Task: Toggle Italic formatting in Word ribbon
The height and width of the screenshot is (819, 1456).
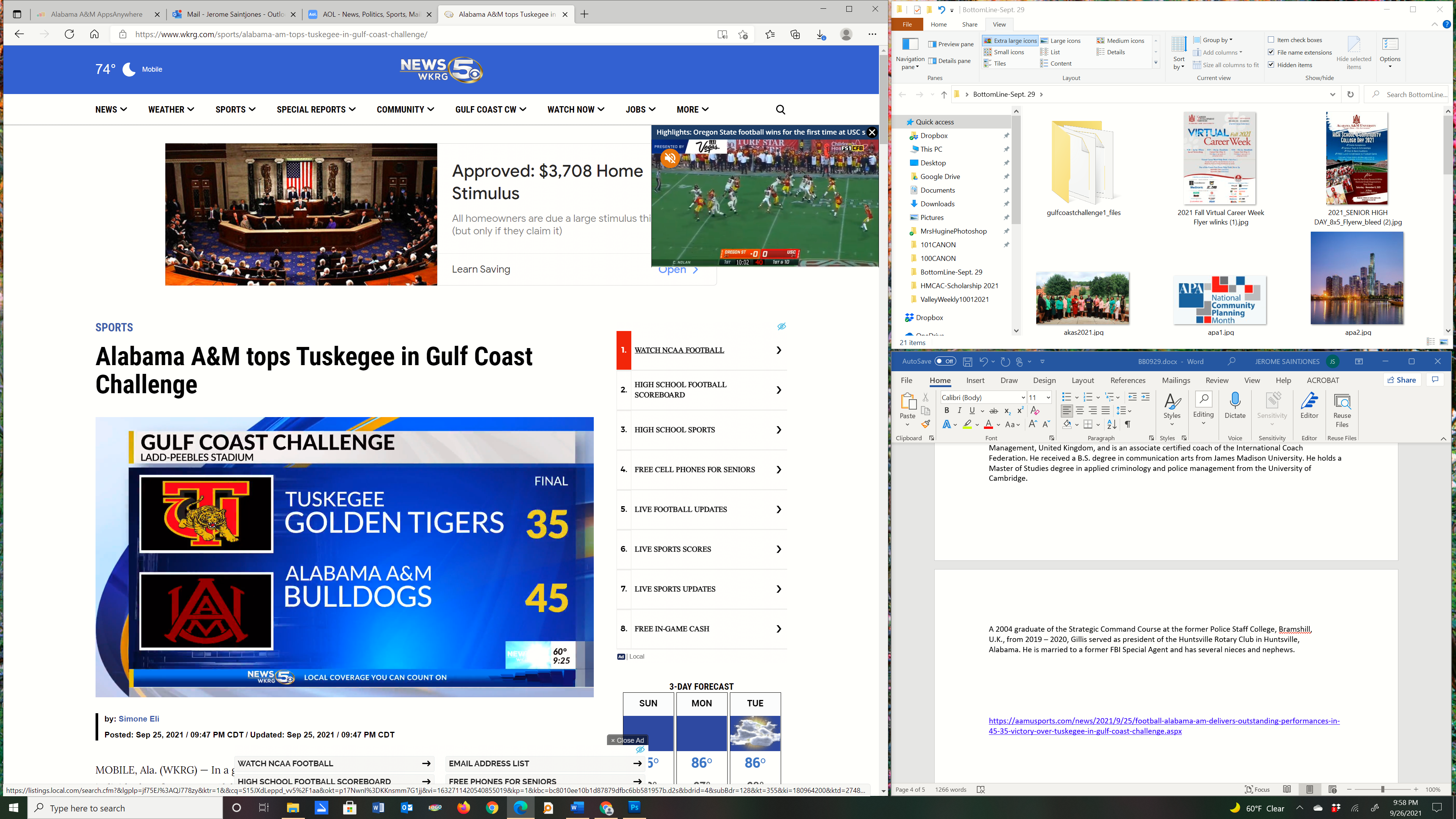Action: pos(959,410)
